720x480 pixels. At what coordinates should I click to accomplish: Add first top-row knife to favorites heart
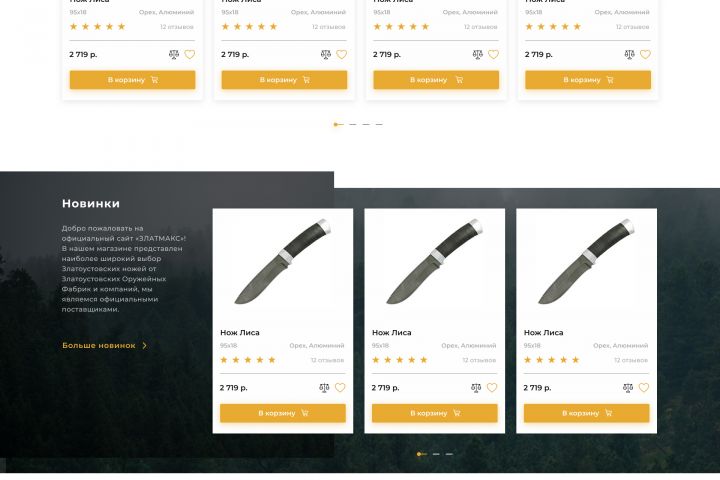190,55
